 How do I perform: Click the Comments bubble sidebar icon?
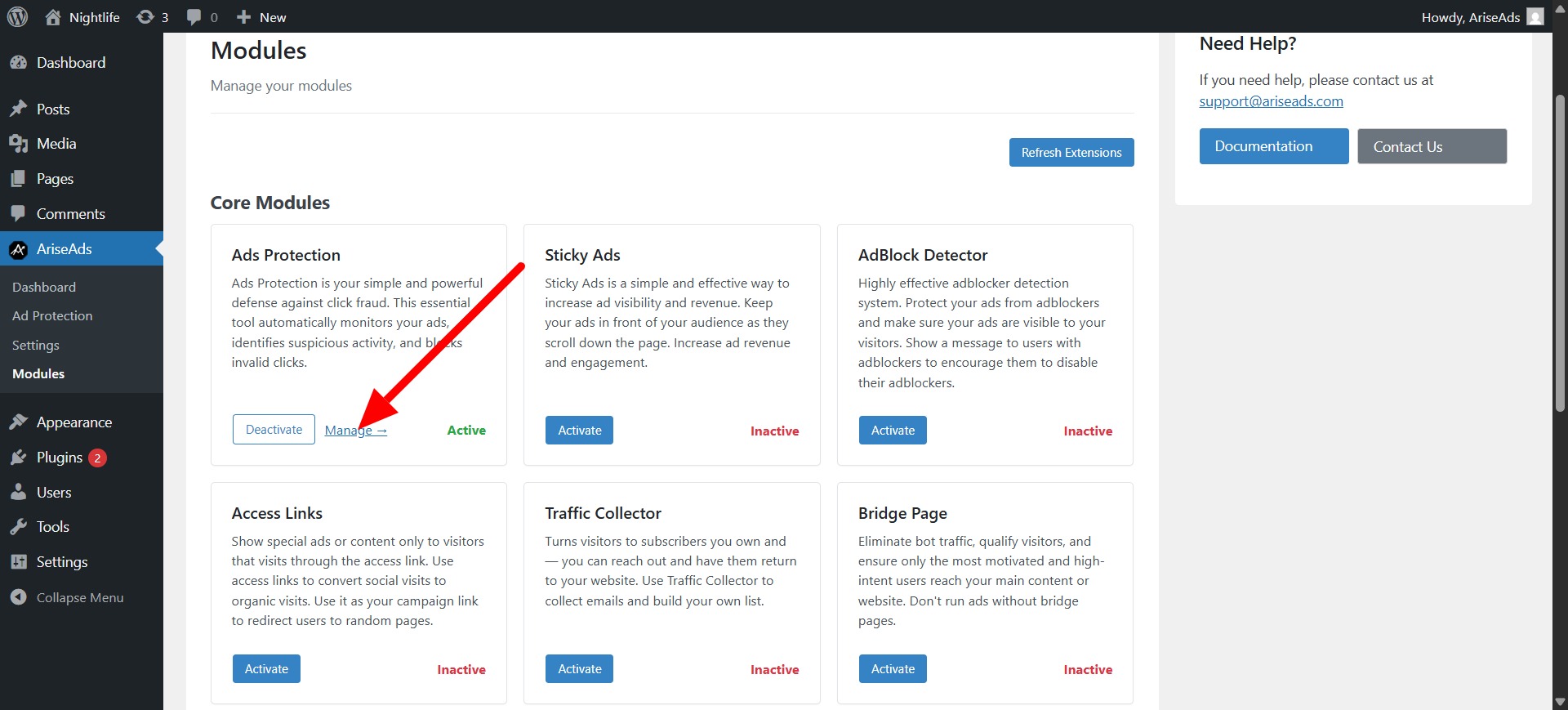click(19, 213)
